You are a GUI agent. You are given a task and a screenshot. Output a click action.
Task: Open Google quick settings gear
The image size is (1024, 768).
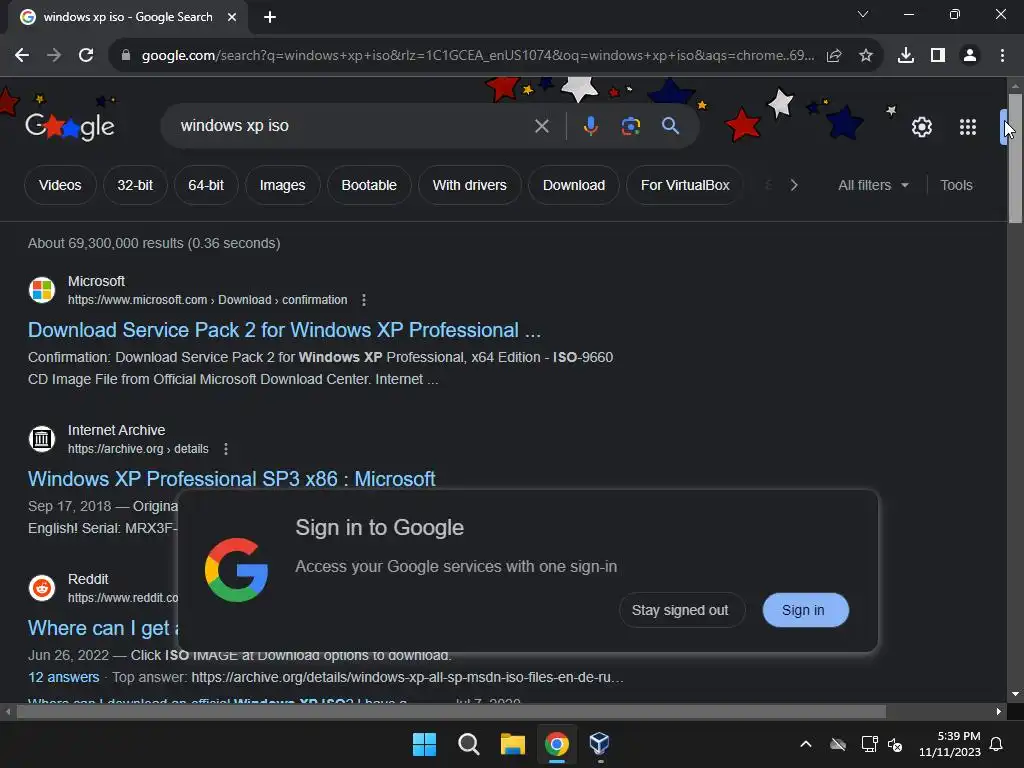click(x=921, y=127)
